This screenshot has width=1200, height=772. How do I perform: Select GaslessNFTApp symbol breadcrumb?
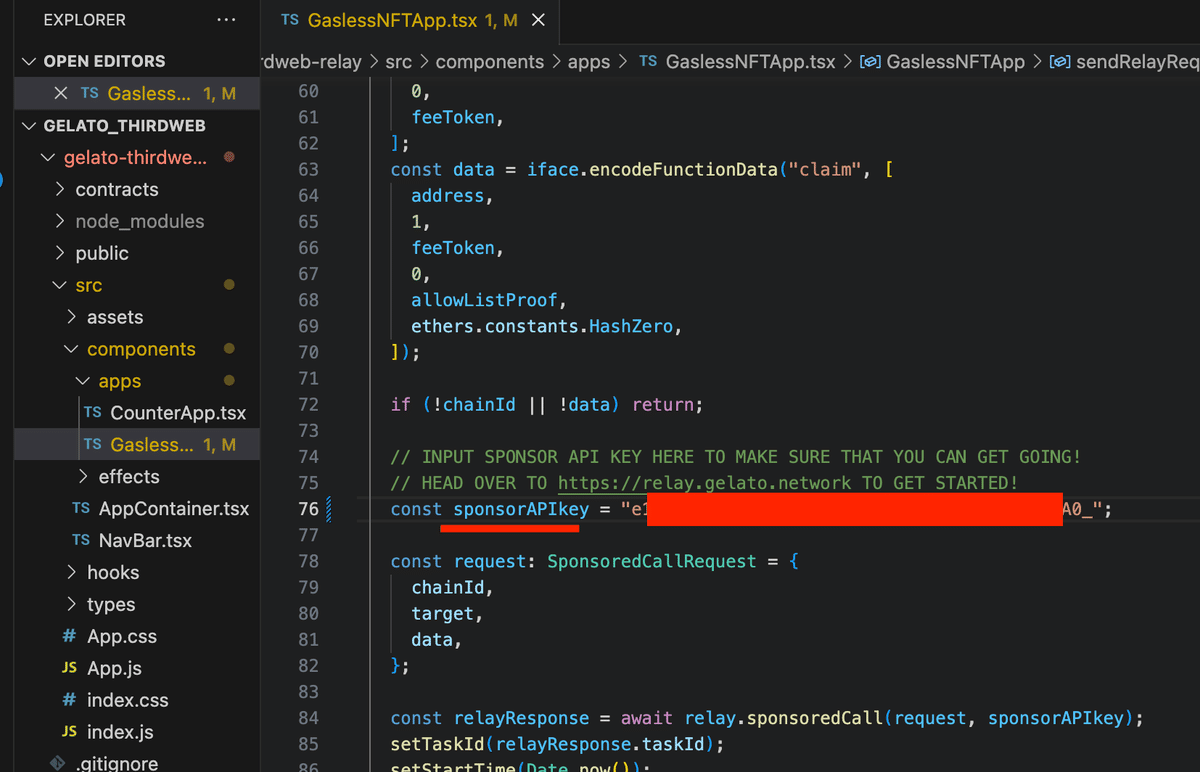[956, 62]
